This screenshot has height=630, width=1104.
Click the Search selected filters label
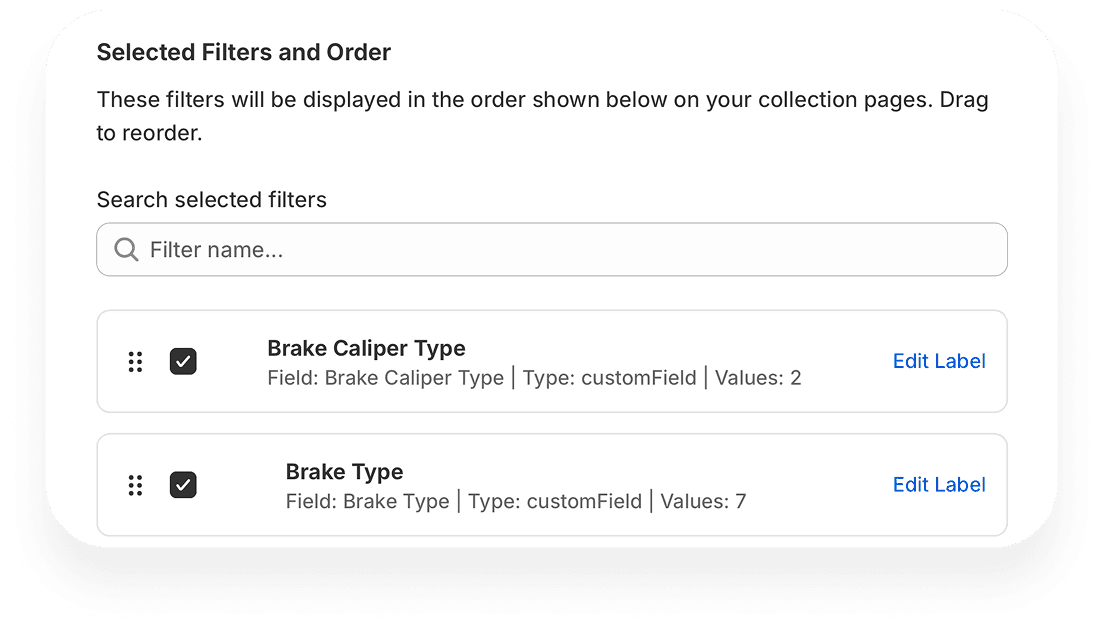pos(211,199)
